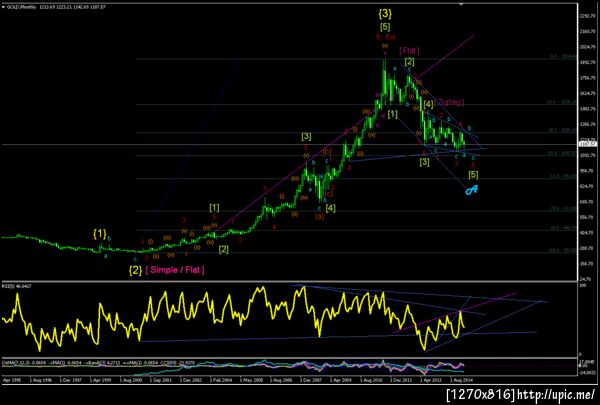The height and width of the screenshot is (405, 600).
Task: Click the 1 Aug 2010 date label
Action: point(371,381)
